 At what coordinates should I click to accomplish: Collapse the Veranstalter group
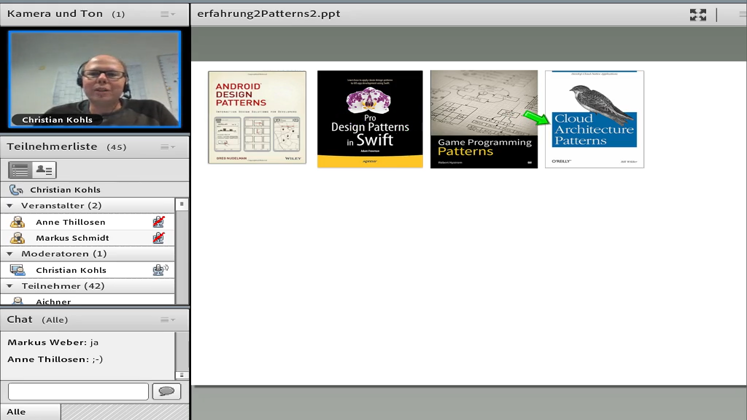10,206
